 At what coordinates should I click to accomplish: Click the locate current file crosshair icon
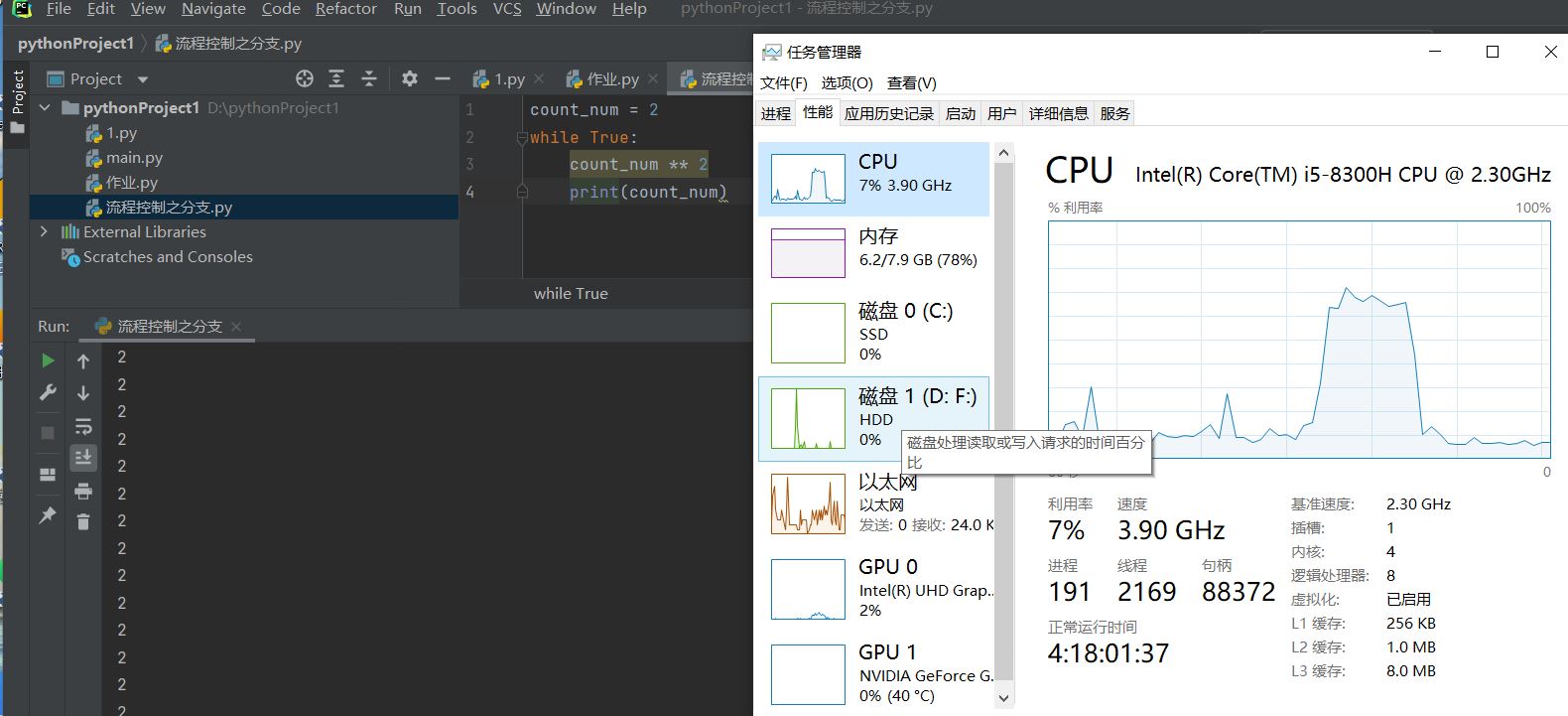click(x=305, y=78)
